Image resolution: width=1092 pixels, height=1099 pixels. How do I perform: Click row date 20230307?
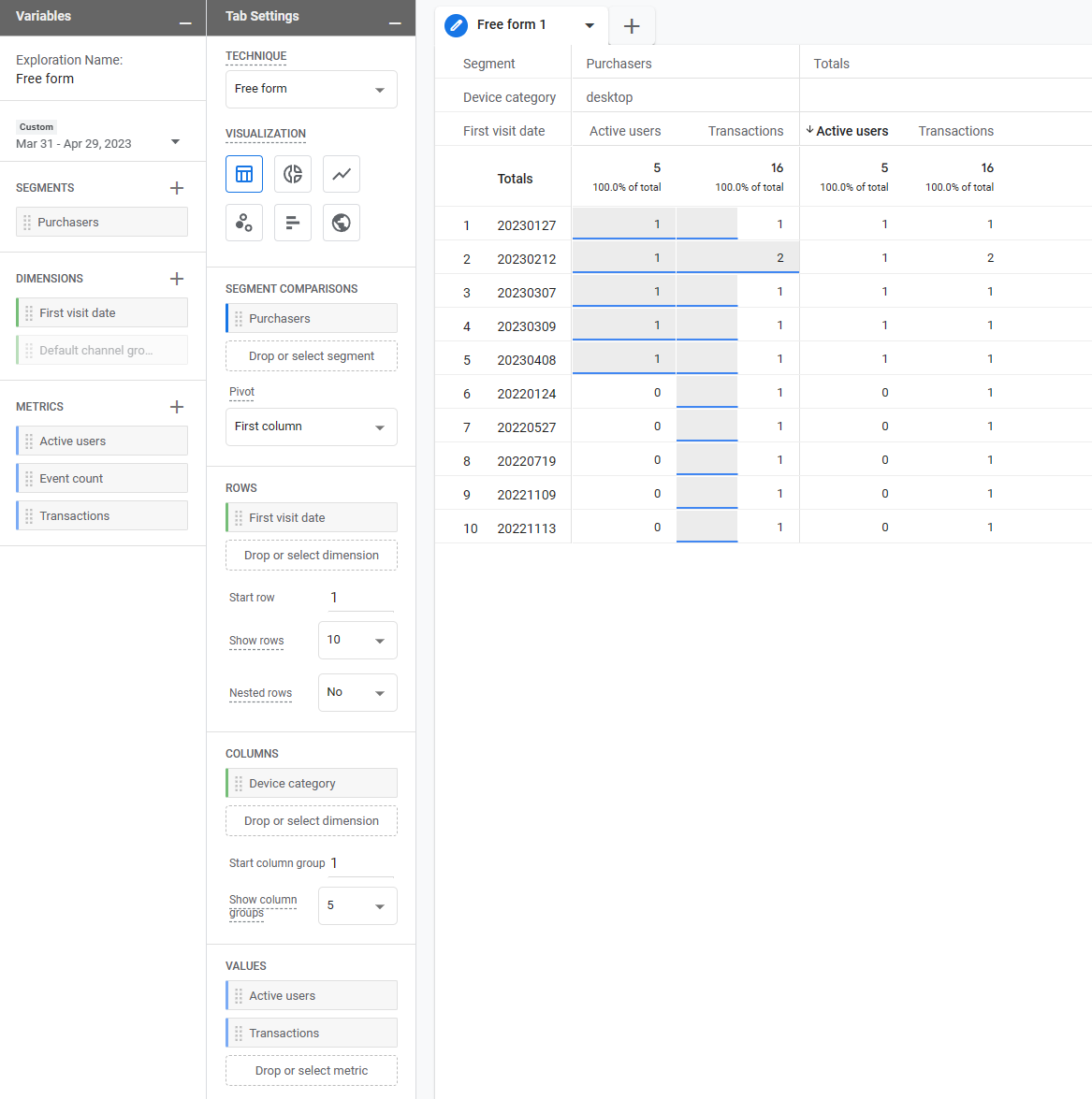pos(526,293)
